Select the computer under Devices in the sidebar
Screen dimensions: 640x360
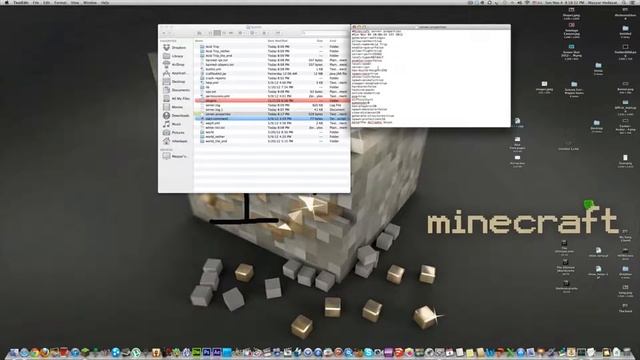coord(175,156)
